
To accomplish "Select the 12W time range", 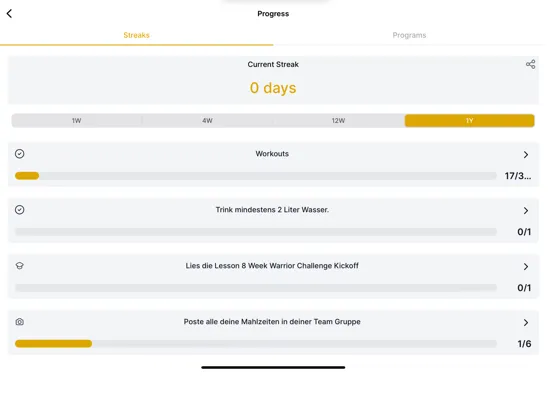I will pos(338,121).
